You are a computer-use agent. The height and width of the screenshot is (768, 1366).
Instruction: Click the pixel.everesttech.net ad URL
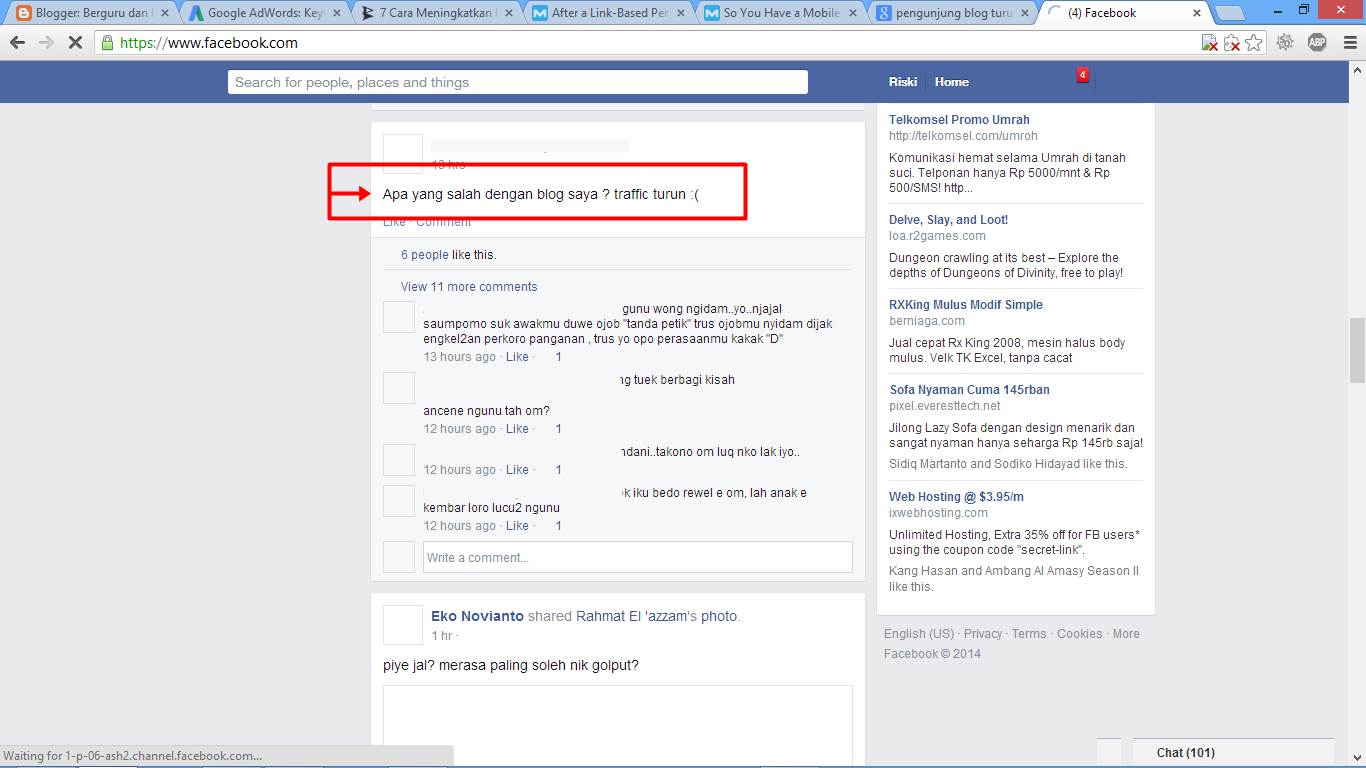point(945,406)
